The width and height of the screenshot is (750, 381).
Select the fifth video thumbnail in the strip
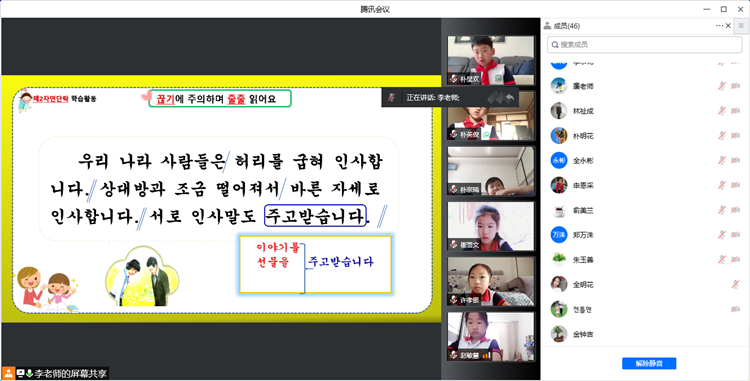pos(491,282)
